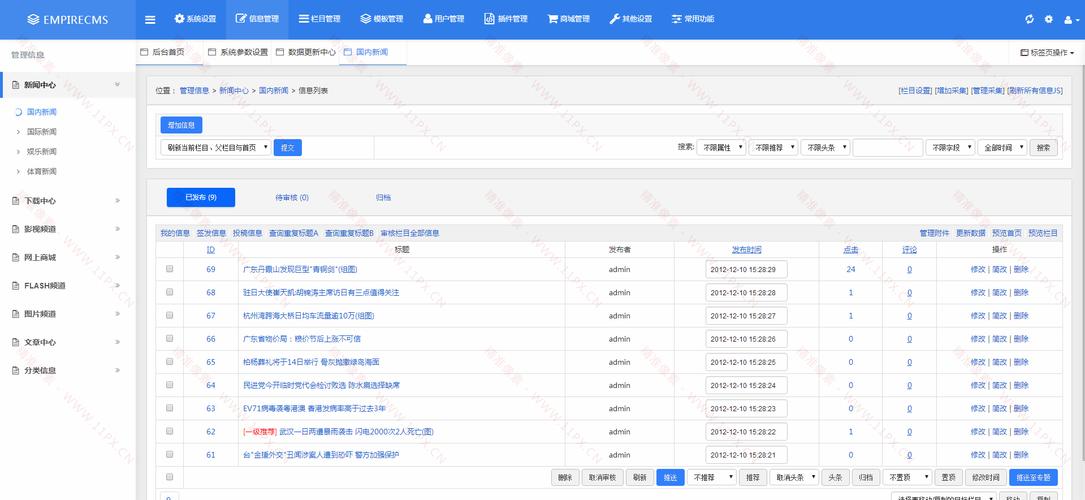Viewport: 1085px width, 500px height.
Task: Open 插件管理 in top navigation
Action: (x=506, y=19)
